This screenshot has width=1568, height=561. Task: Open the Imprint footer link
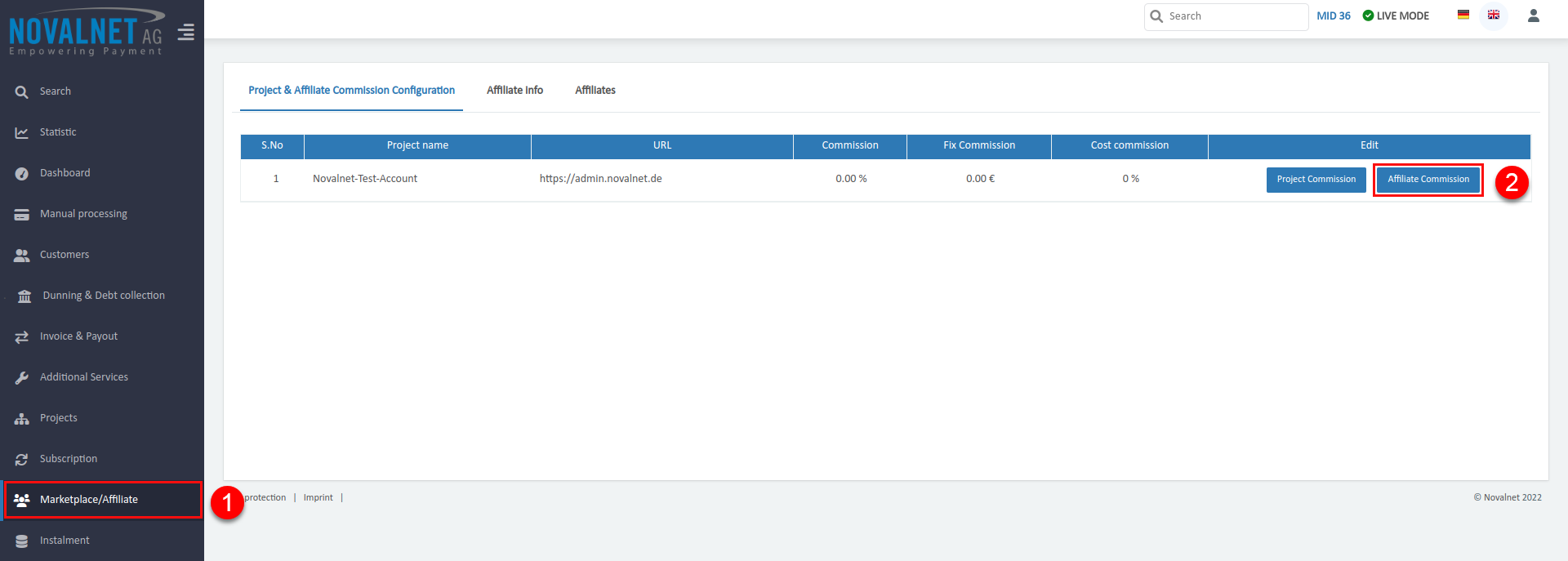point(318,497)
